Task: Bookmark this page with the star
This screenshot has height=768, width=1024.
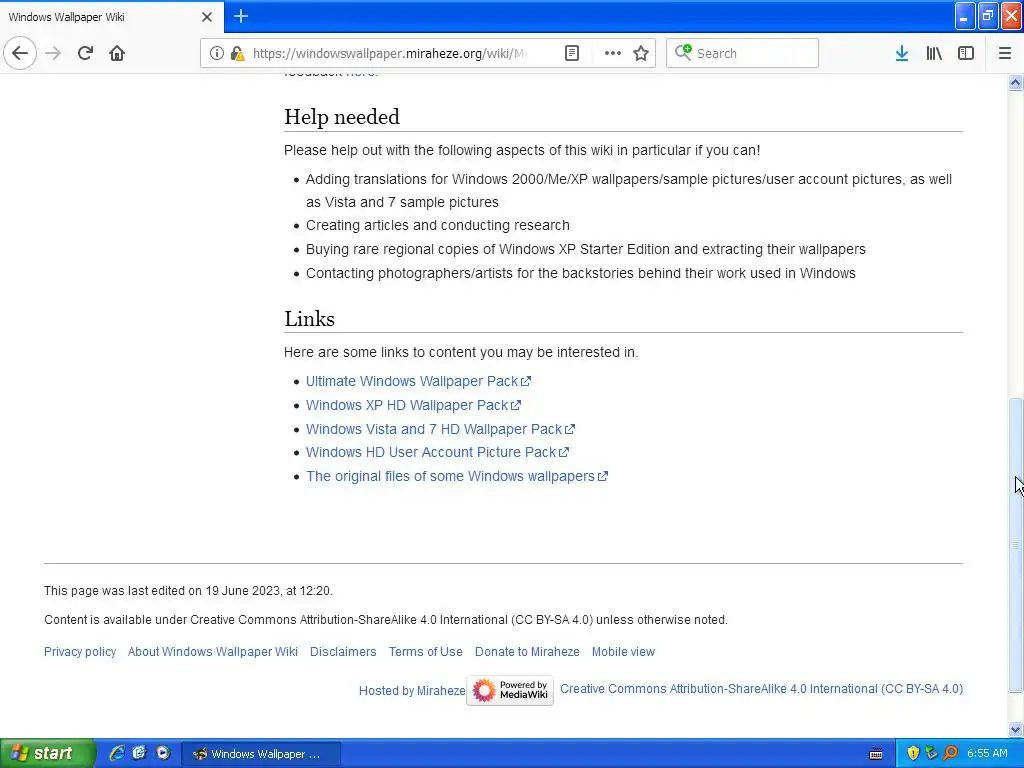Action: (641, 54)
